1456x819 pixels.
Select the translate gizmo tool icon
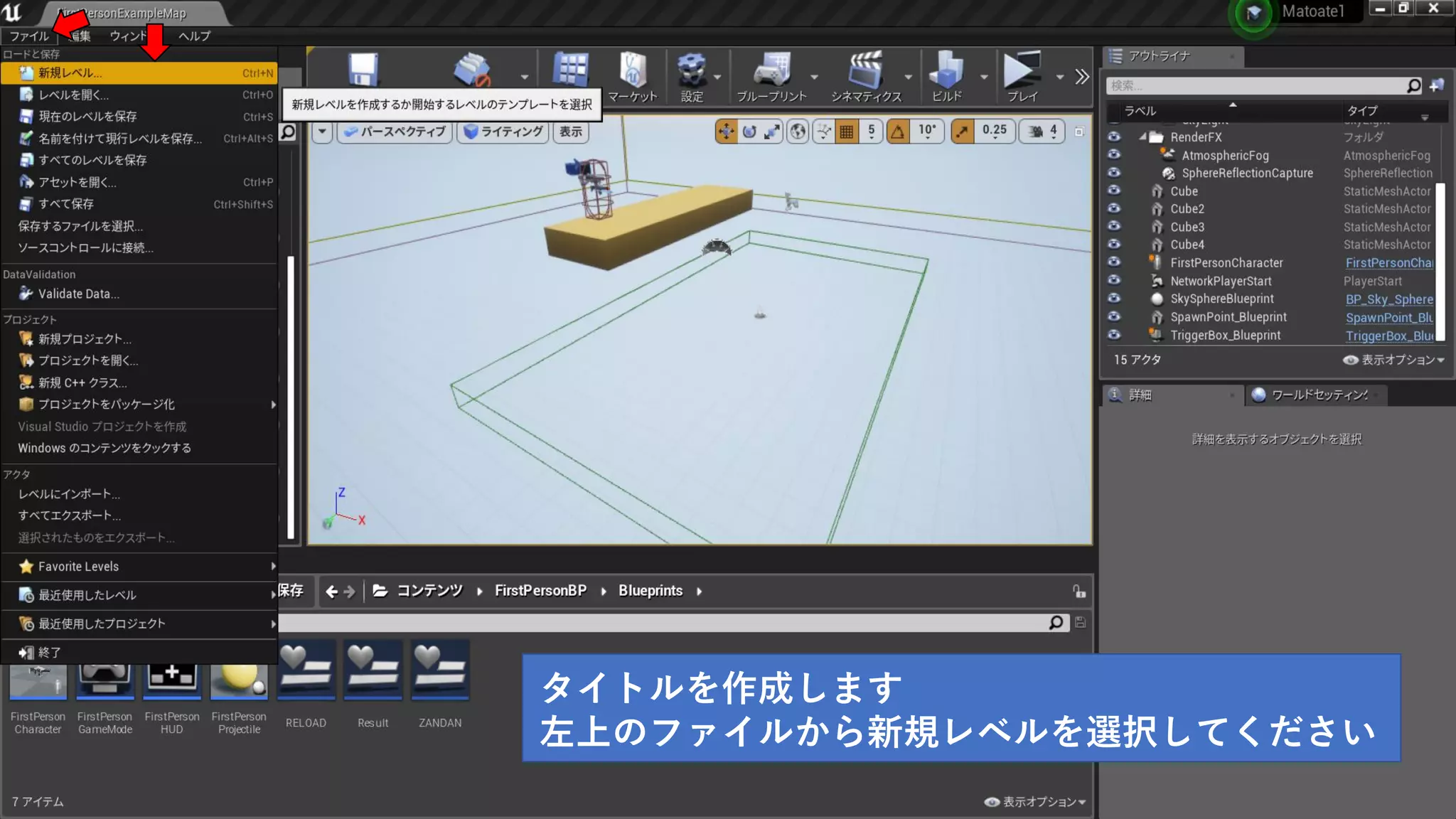726,132
